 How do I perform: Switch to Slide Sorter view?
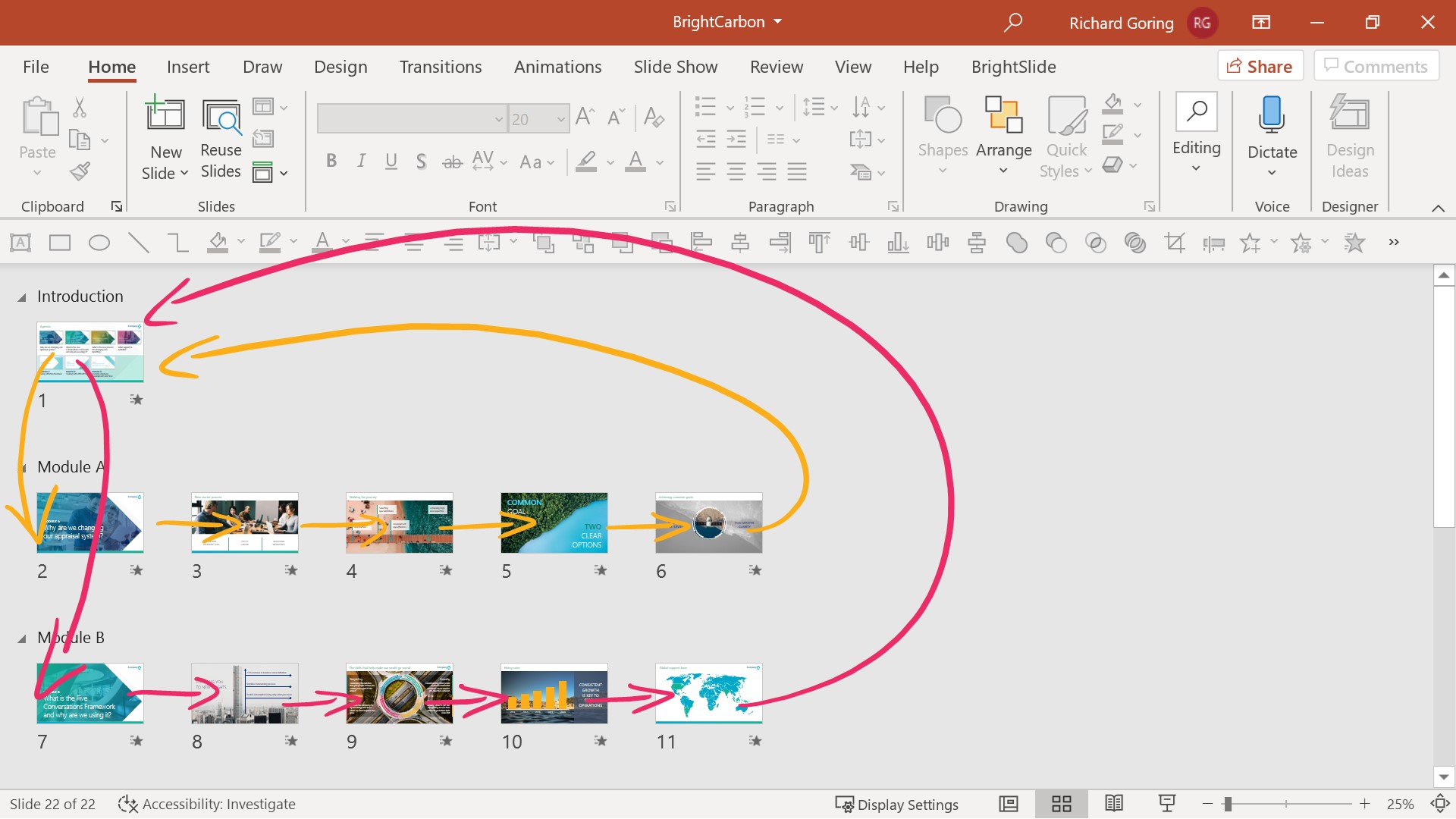tap(1062, 804)
